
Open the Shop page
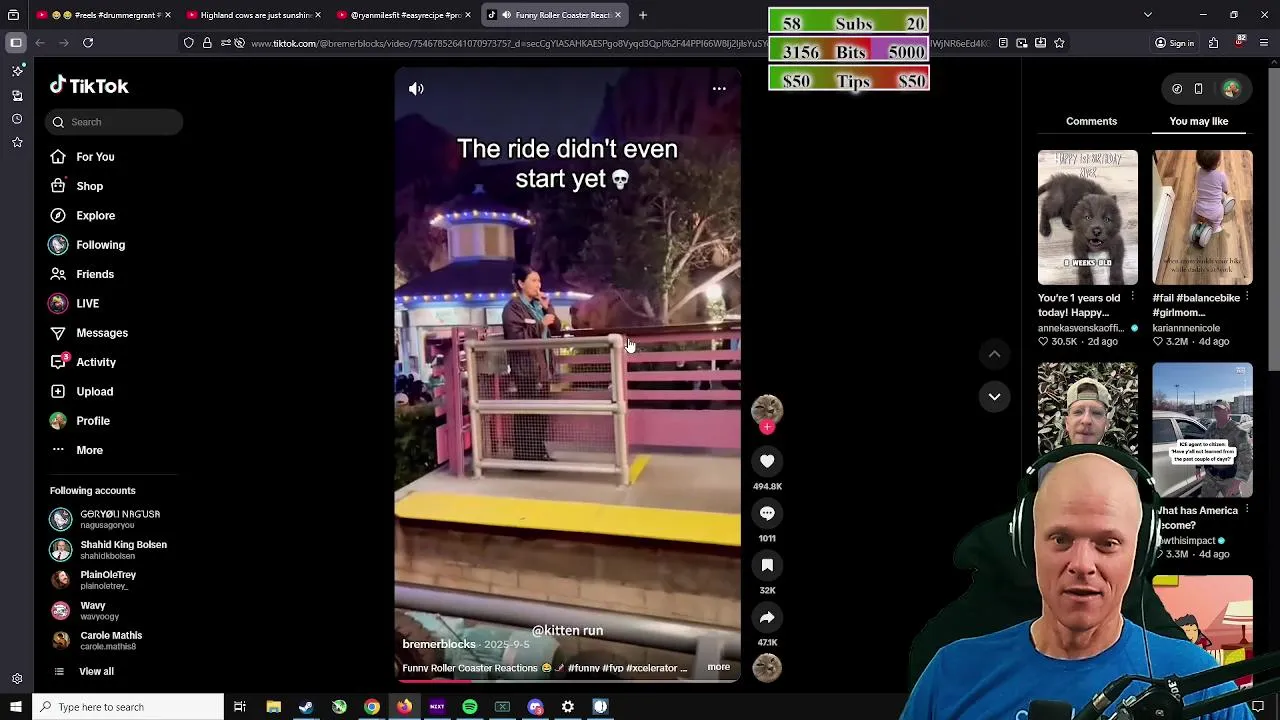[x=77, y=186]
